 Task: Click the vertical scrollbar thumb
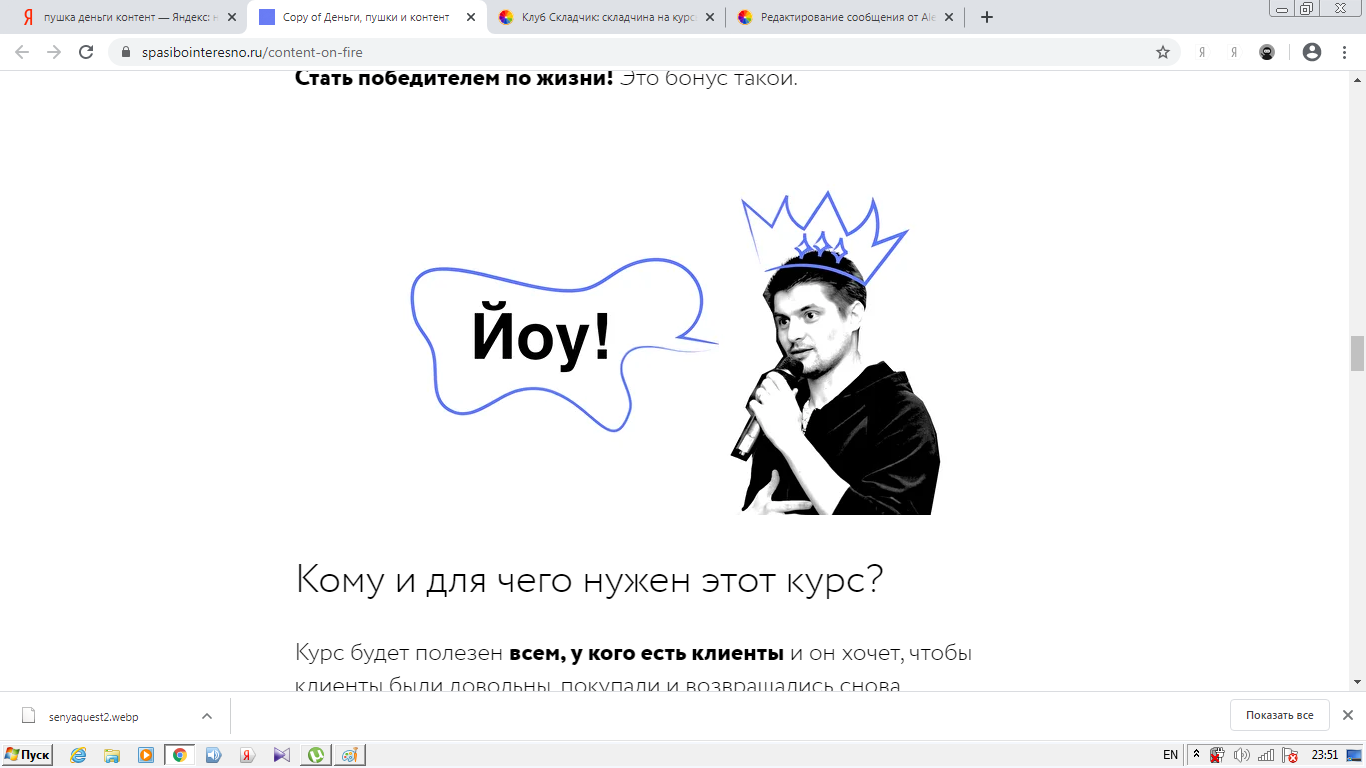[1357, 354]
